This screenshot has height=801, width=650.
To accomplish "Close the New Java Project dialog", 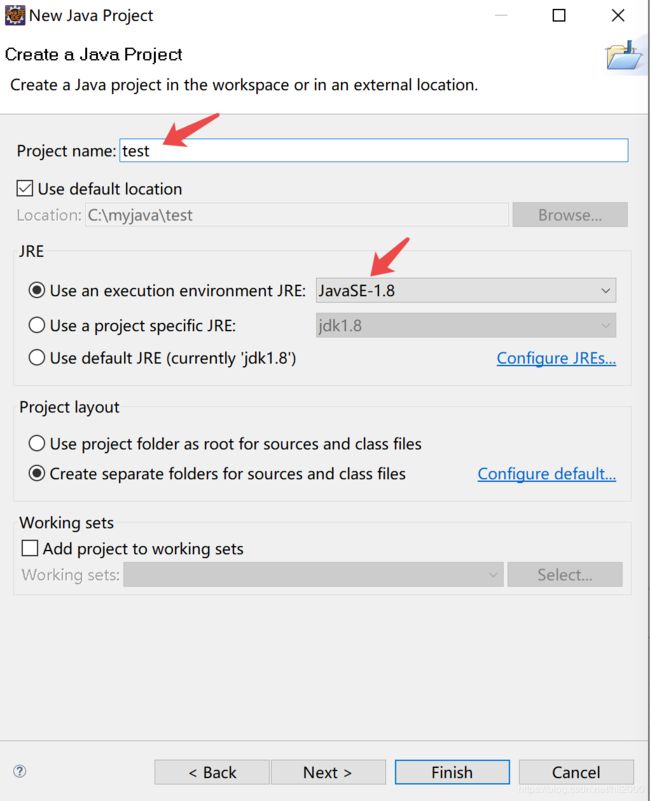I will (x=618, y=15).
